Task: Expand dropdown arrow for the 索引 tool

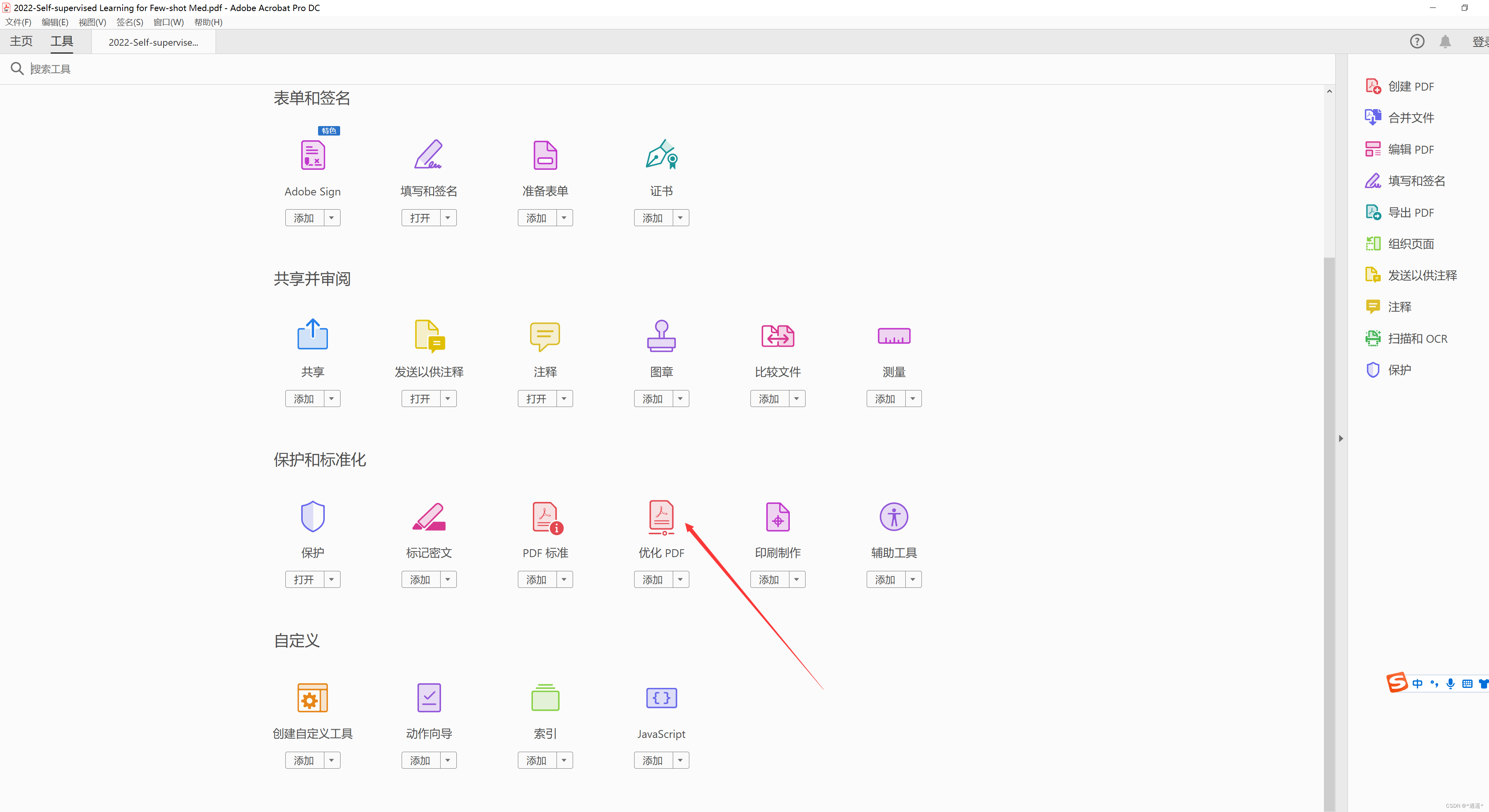Action: click(x=564, y=760)
